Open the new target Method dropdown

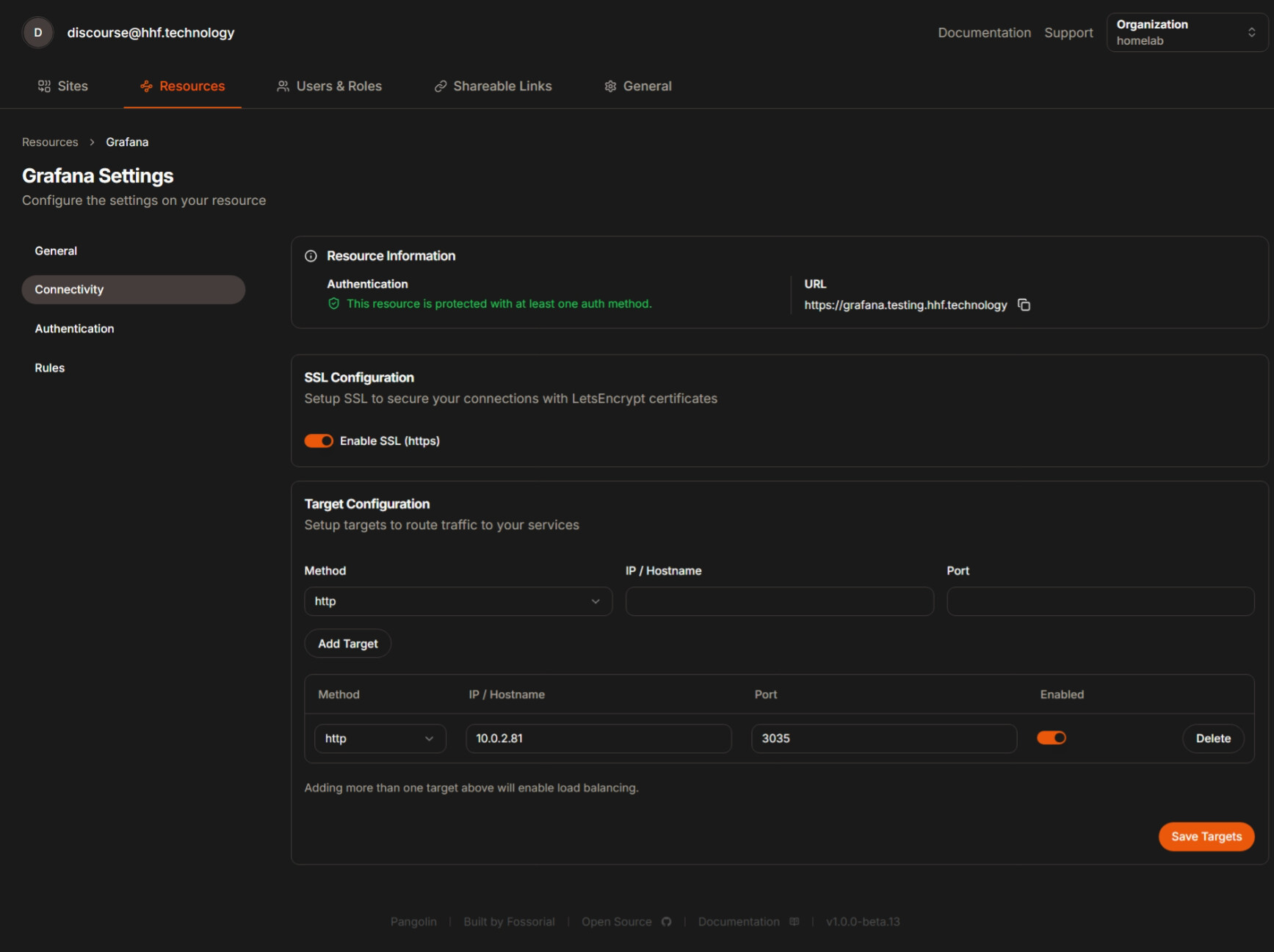(x=458, y=601)
